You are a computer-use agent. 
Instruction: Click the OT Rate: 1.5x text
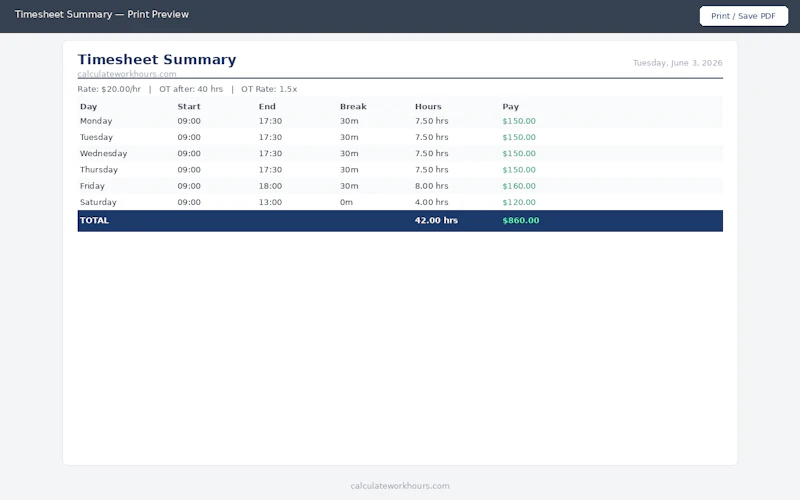point(269,89)
